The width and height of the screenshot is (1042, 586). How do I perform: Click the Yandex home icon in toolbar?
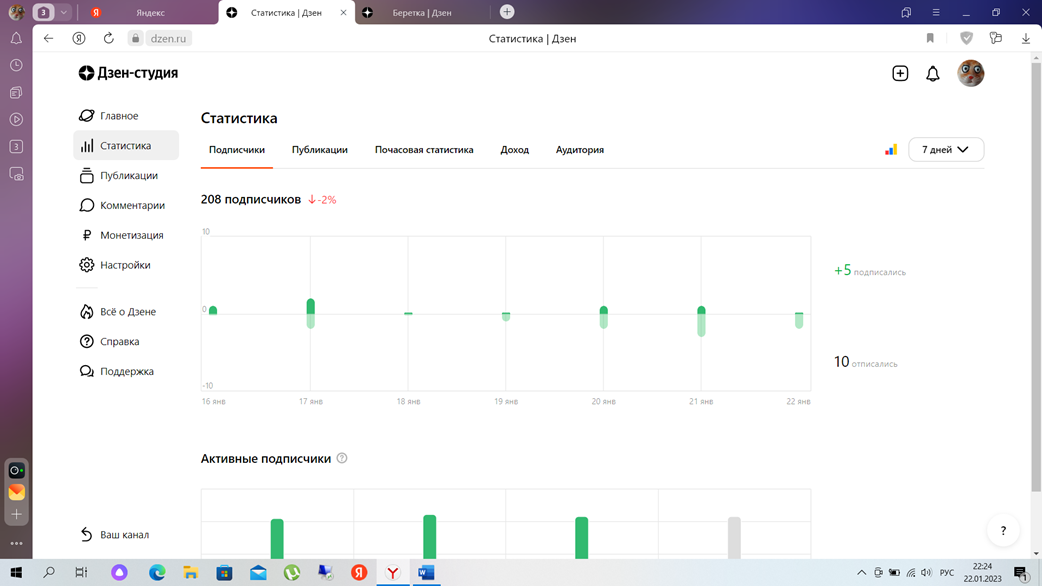point(78,39)
